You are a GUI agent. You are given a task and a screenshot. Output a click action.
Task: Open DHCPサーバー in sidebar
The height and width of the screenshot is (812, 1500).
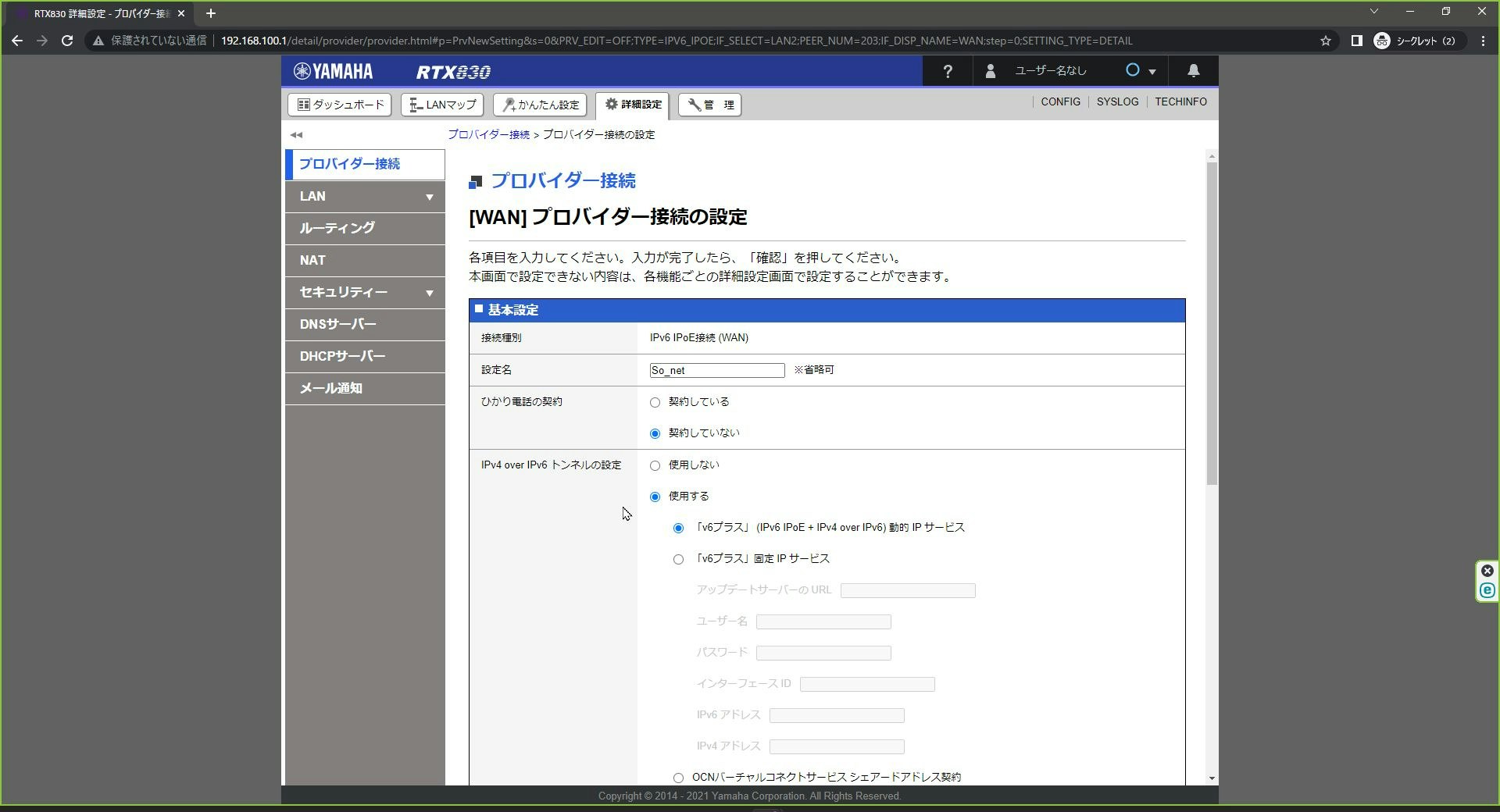(365, 356)
